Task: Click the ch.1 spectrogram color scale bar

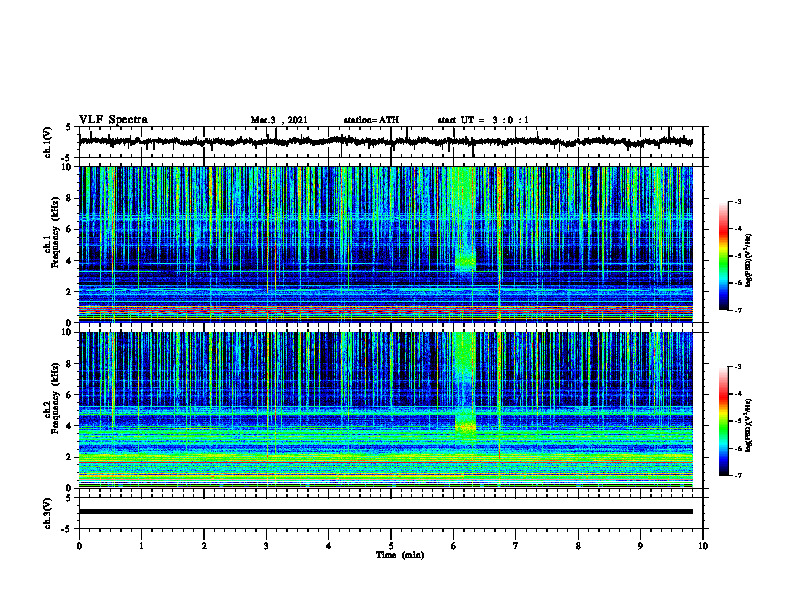Action: tap(723, 256)
